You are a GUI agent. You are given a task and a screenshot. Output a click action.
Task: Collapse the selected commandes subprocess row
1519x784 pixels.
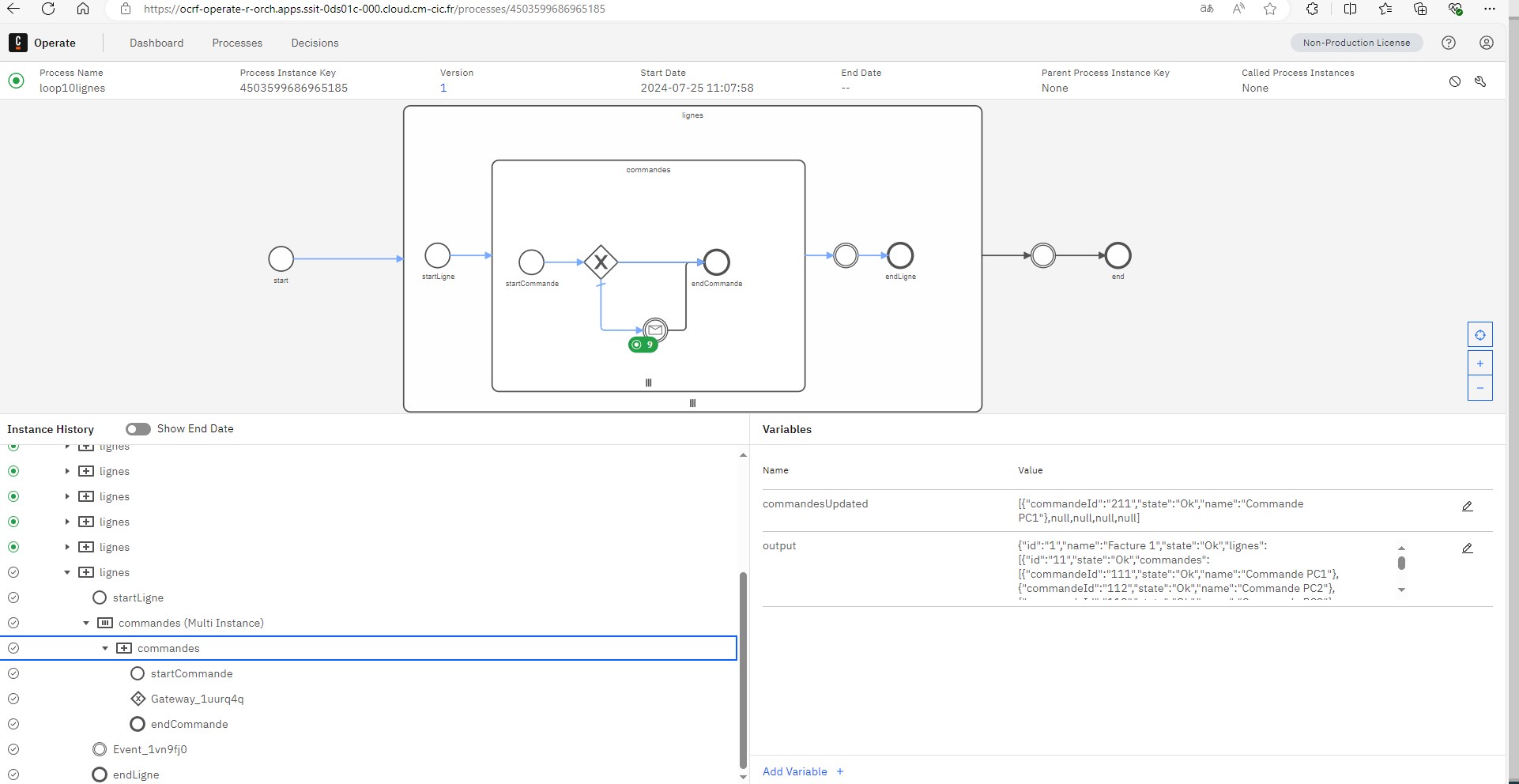105,648
